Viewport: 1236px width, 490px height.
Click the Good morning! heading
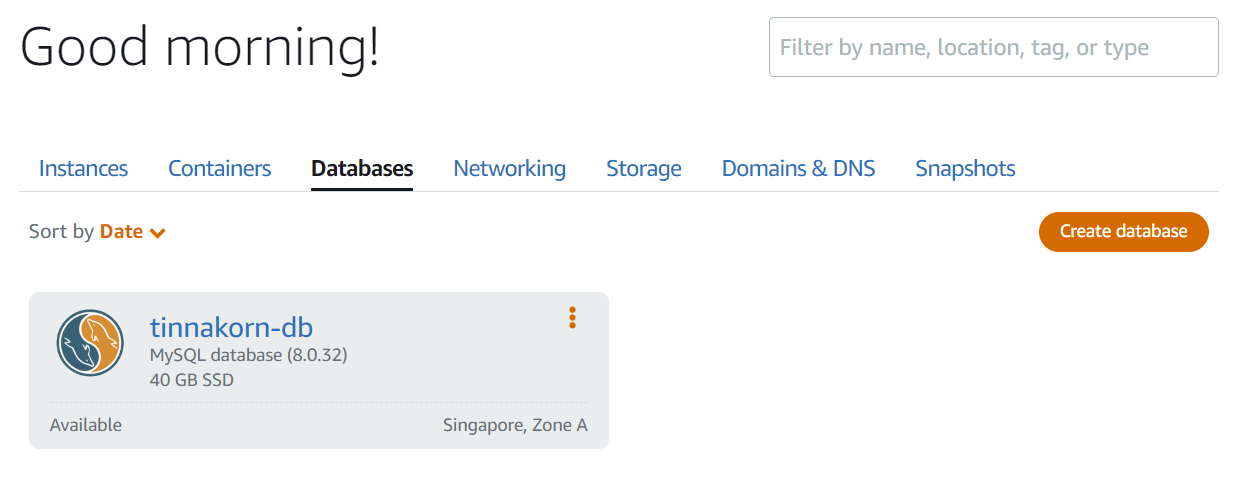pyautogui.click(x=200, y=47)
